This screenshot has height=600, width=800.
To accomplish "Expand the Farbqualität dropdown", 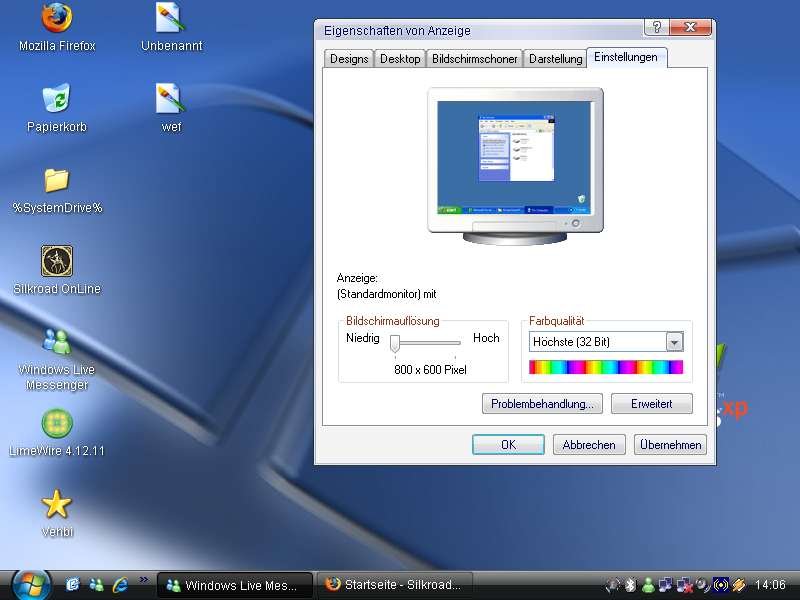I will coord(674,342).
